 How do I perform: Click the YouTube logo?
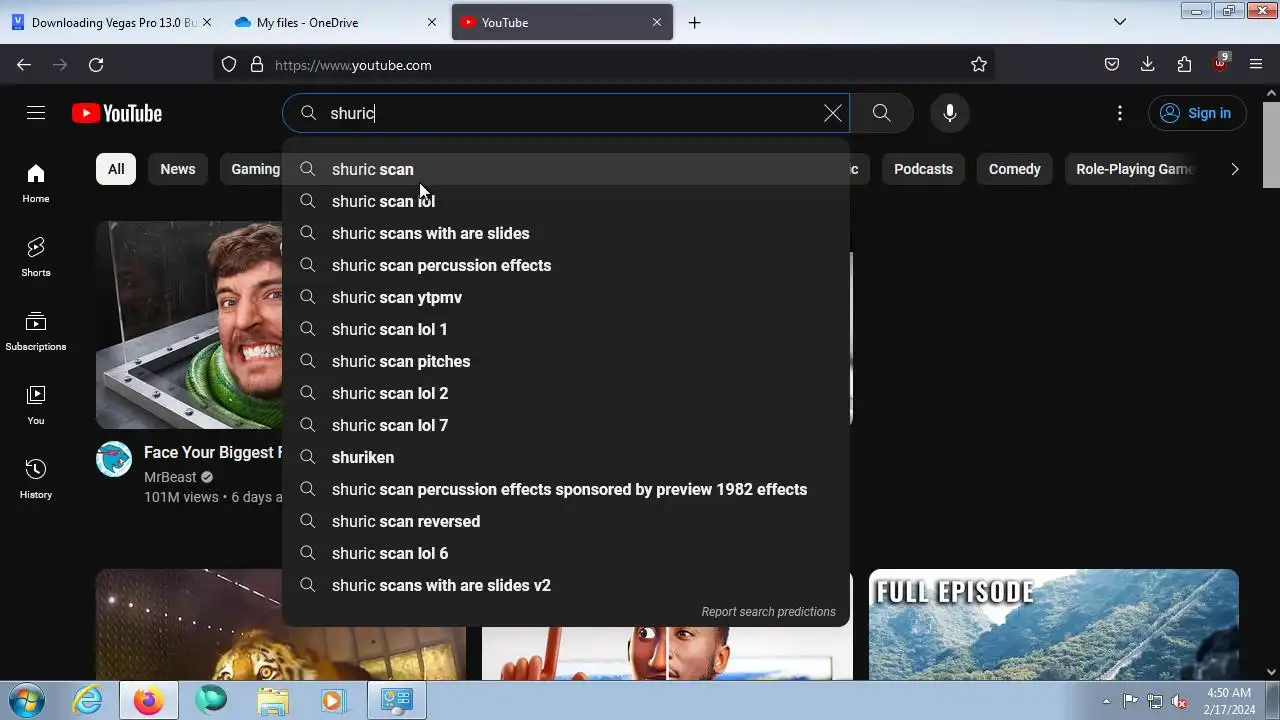[117, 113]
